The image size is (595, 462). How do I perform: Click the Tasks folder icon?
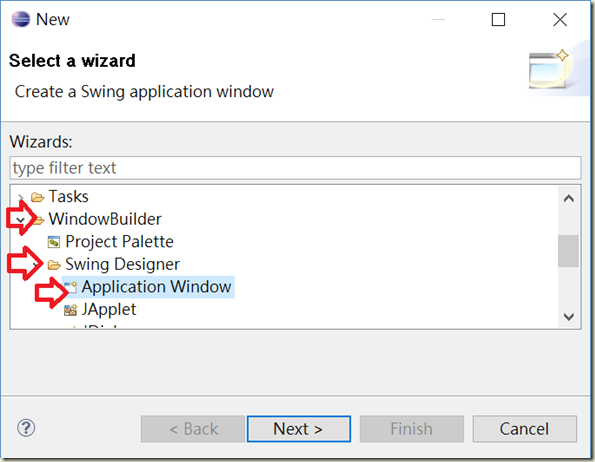(x=38, y=197)
